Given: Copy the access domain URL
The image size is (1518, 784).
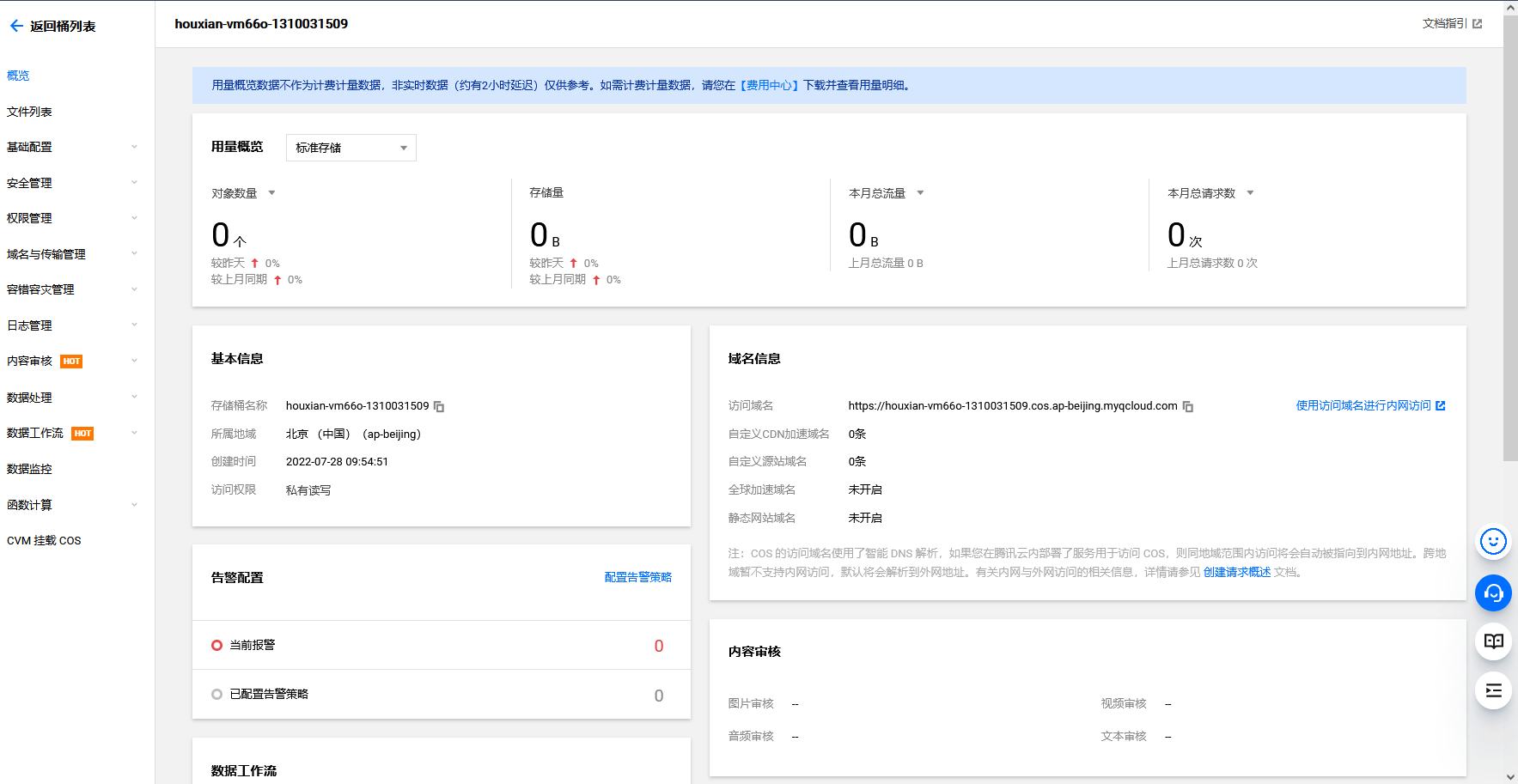Looking at the screenshot, I should (1188, 406).
